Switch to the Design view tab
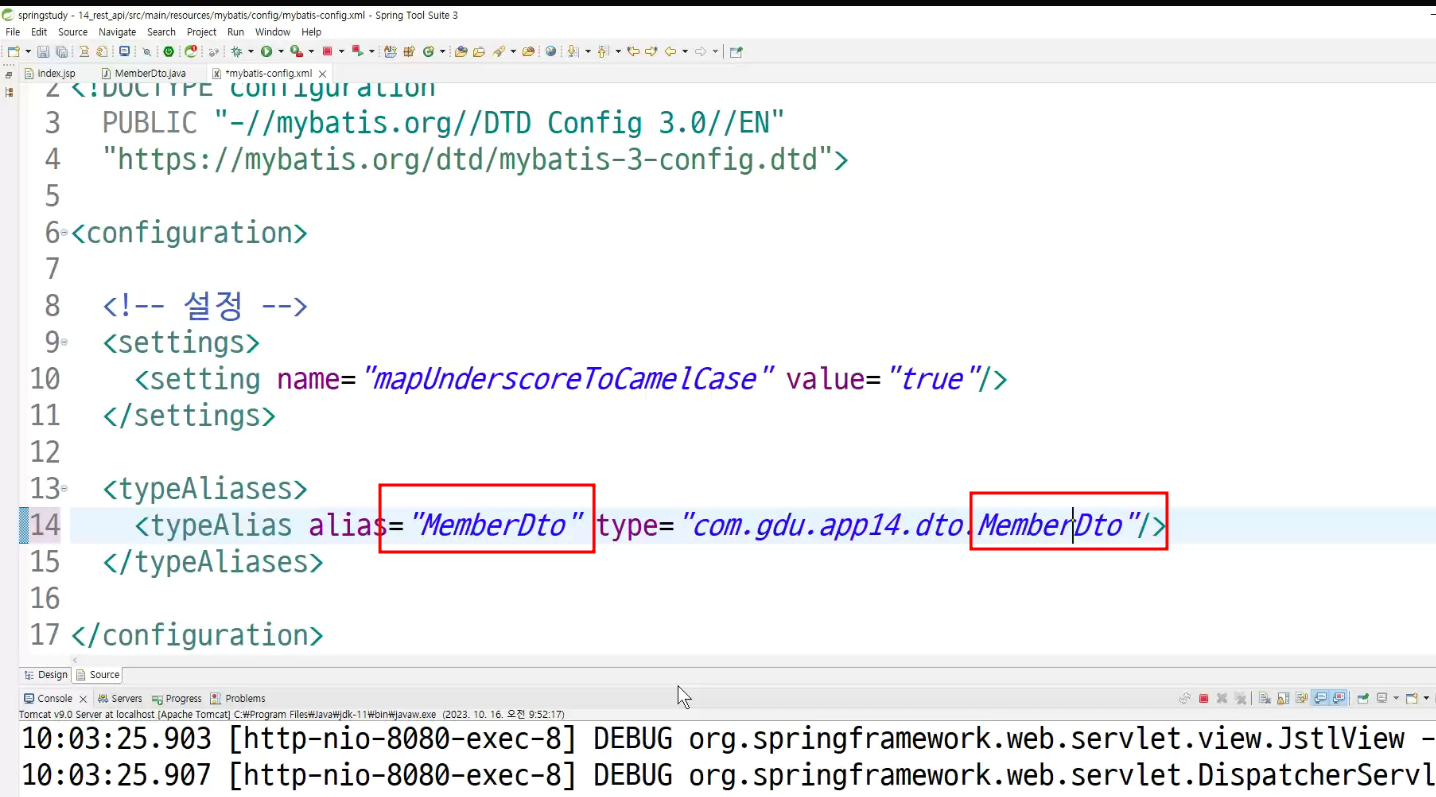This screenshot has width=1436, height=797. pyautogui.click(x=47, y=675)
